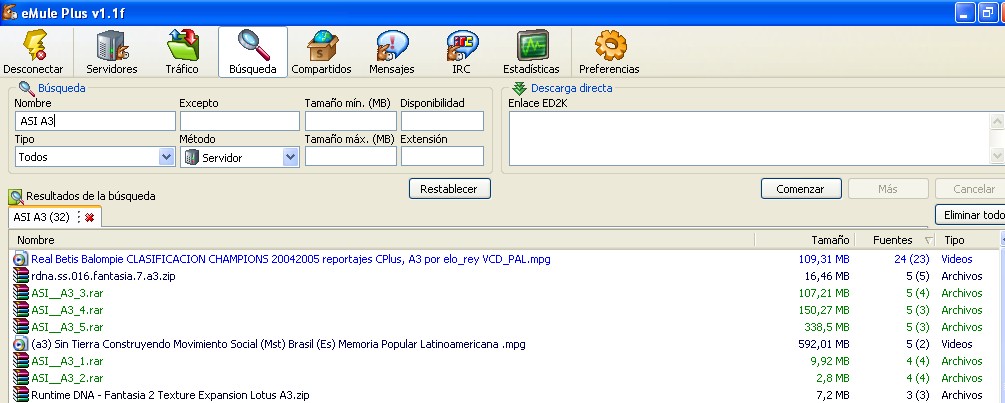Viewport: 1005px width, 403px height.
Task: Select ASI__A3_1.rar result
Action: pyautogui.click(x=67, y=361)
